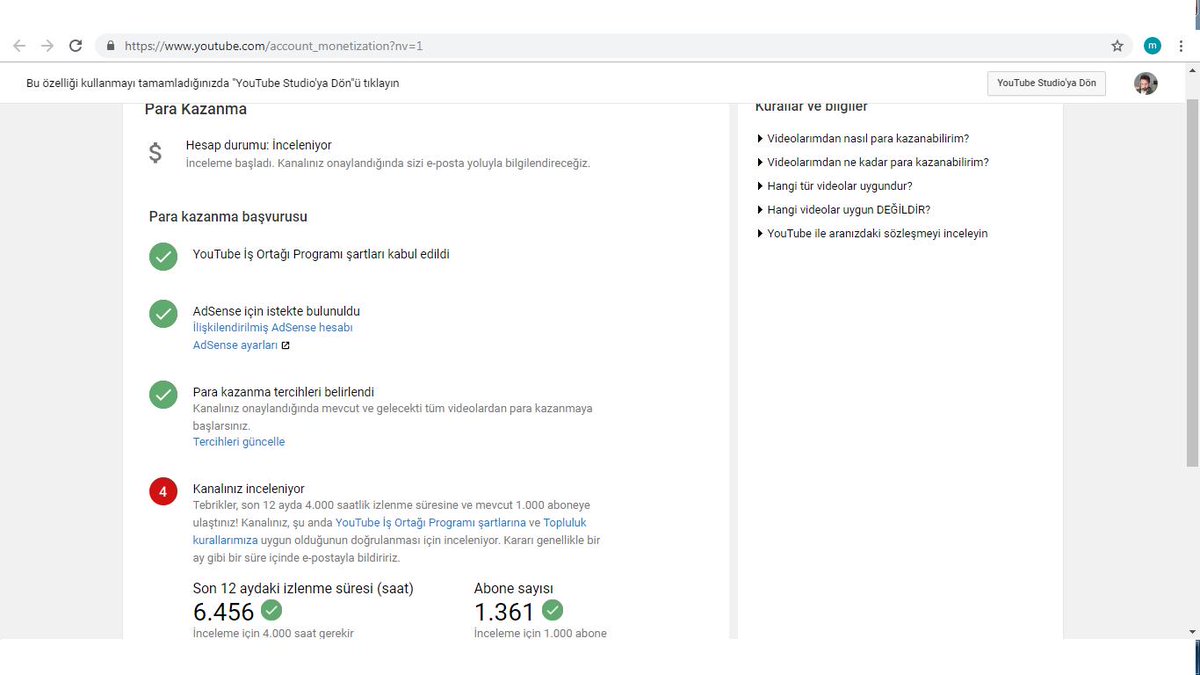Click the green check beside Para kazanma tercihleri
Viewport: 1200px width, 675px height.
(x=163, y=394)
